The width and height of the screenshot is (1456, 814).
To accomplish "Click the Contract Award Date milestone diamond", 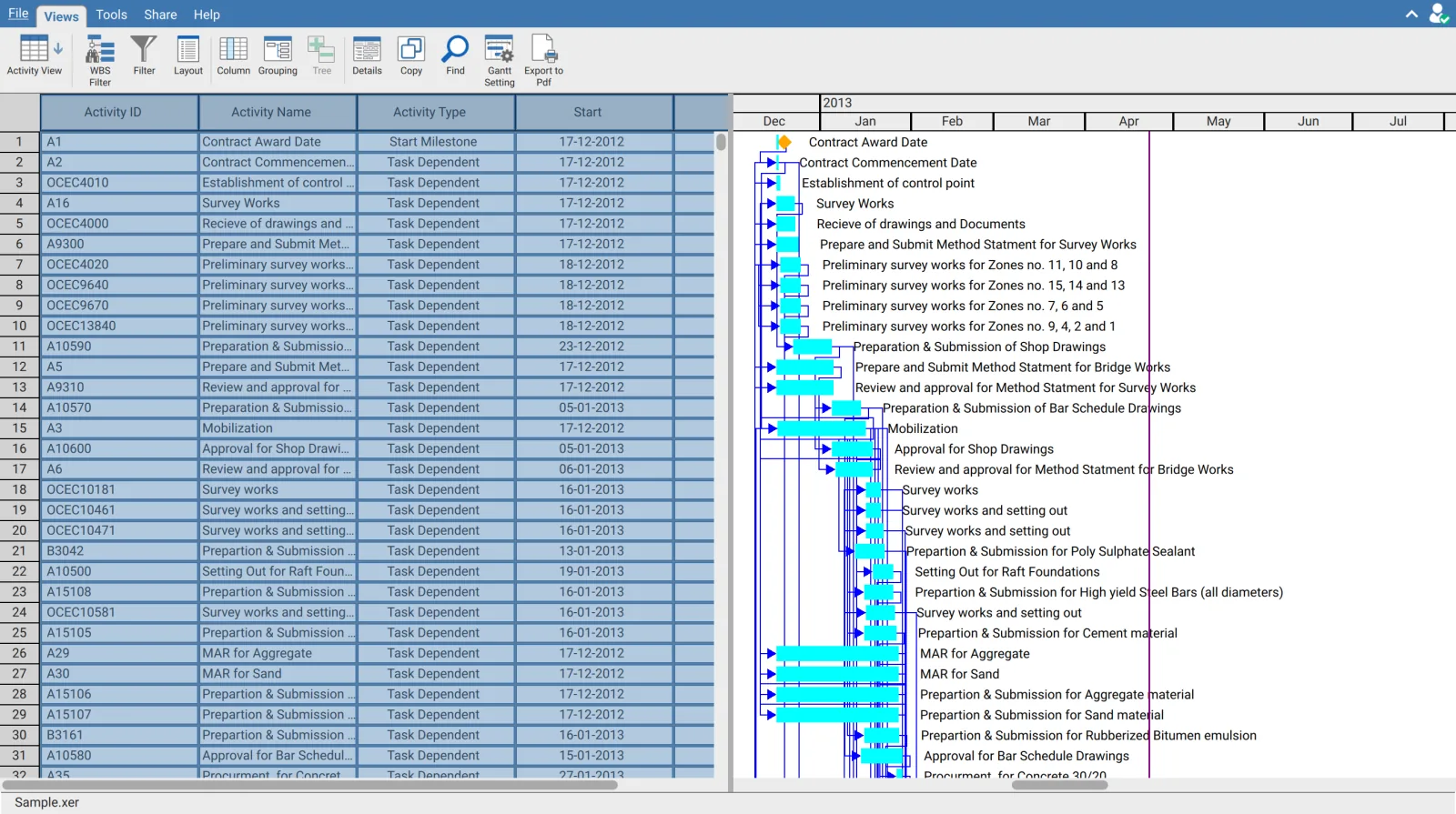I will [784, 142].
